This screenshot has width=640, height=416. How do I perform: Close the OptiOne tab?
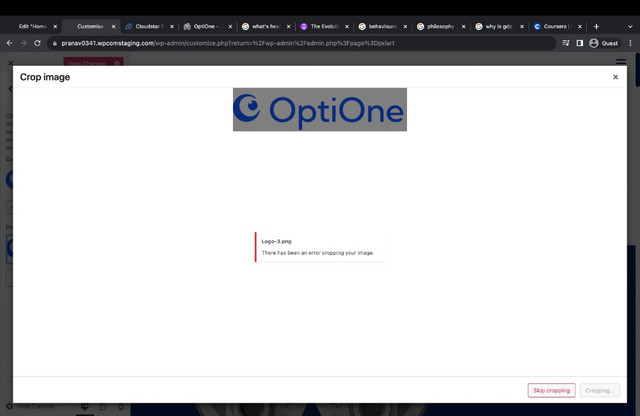point(230,27)
